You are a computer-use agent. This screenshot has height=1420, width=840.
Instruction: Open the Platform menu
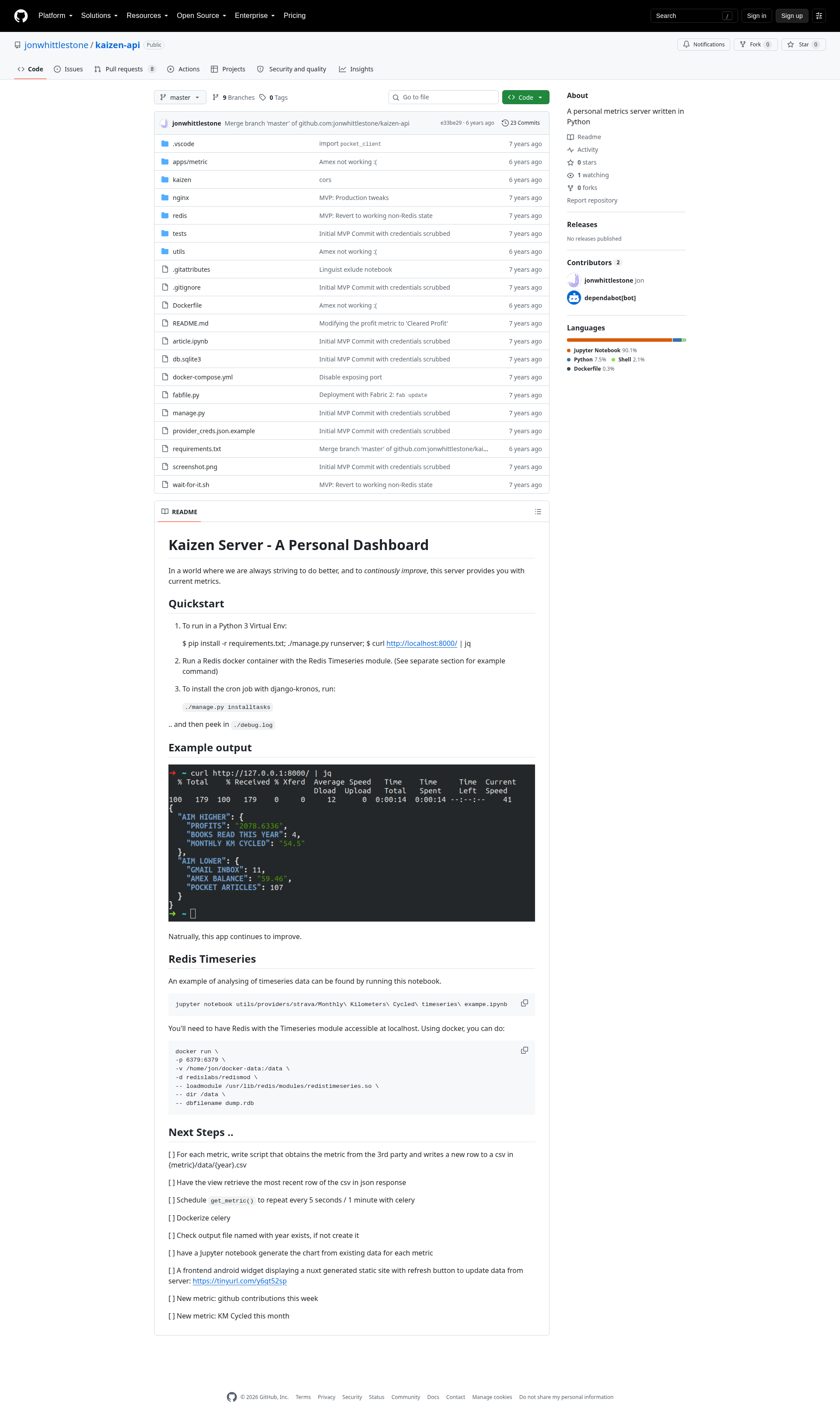pos(56,16)
